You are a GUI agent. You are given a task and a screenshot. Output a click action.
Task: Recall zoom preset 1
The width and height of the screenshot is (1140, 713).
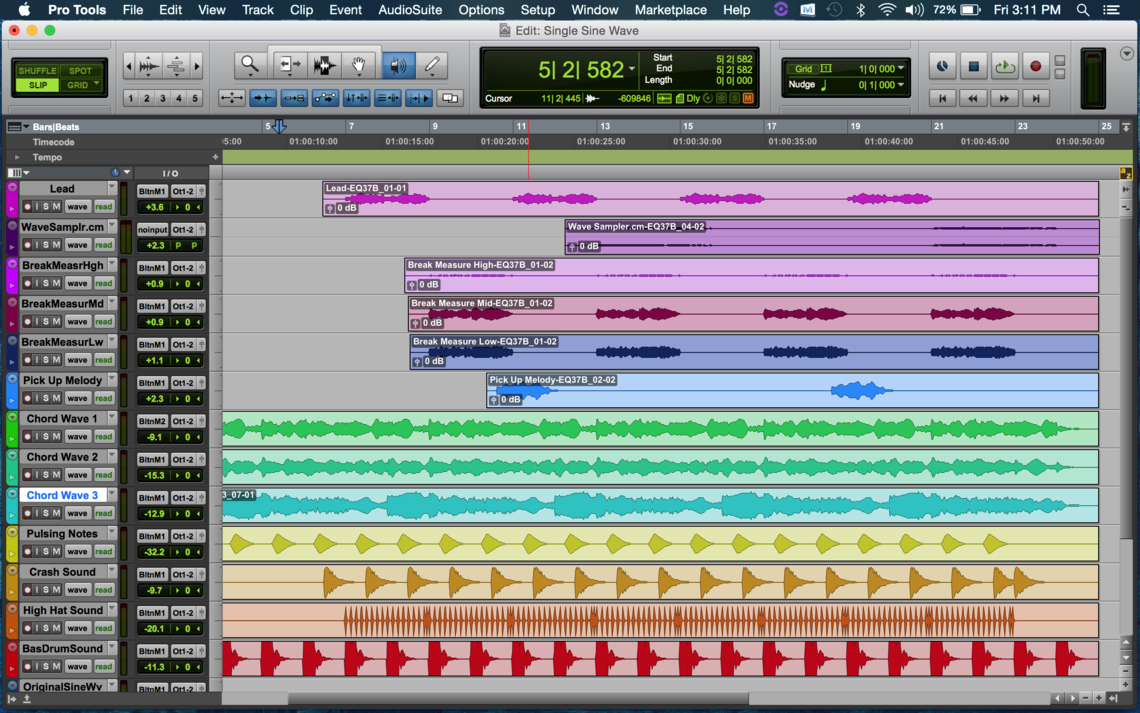tap(131, 98)
